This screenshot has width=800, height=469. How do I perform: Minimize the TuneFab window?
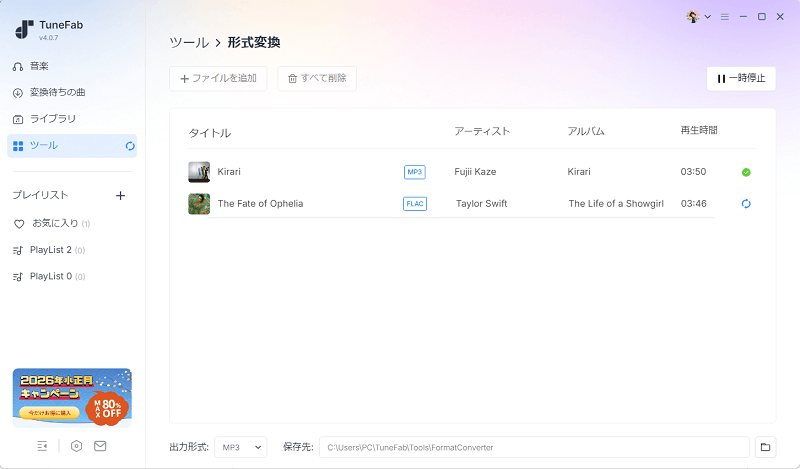coord(743,17)
